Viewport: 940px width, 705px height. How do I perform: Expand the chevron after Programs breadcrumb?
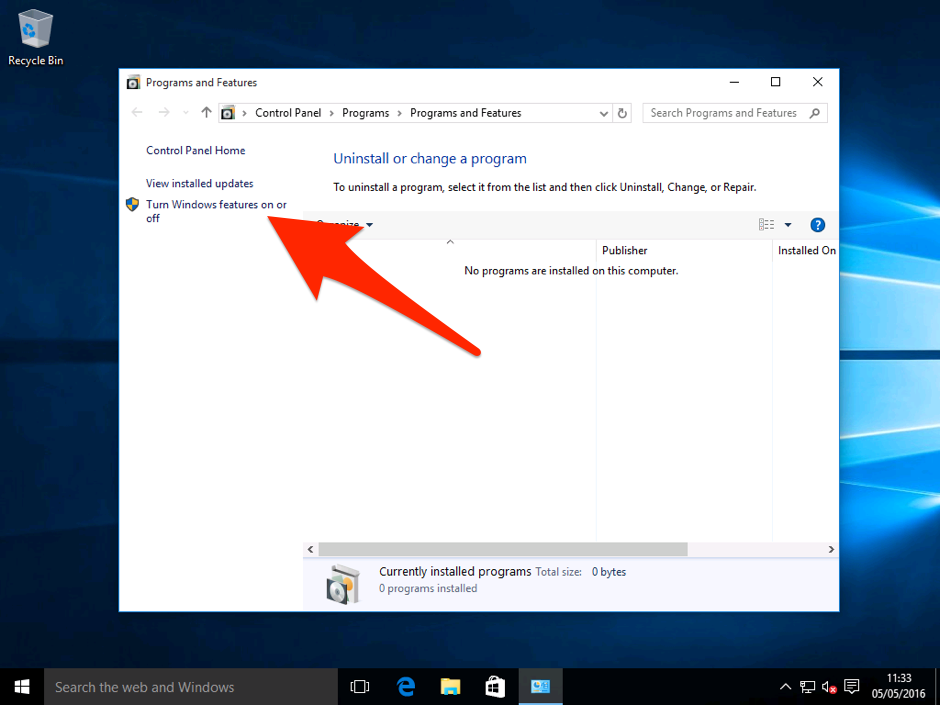click(x=400, y=113)
